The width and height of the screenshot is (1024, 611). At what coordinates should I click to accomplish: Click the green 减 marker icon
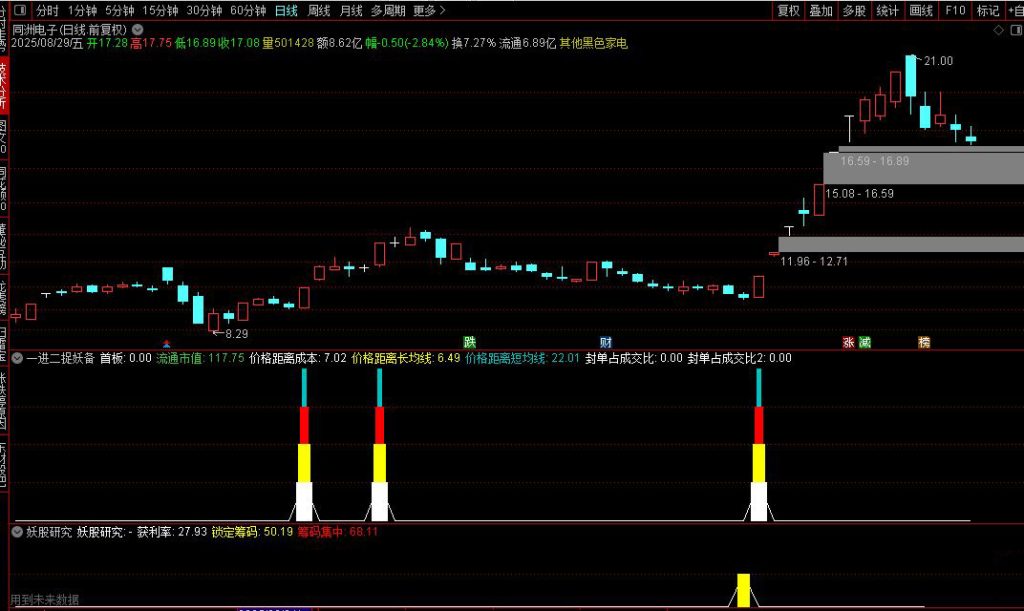(x=864, y=342)
